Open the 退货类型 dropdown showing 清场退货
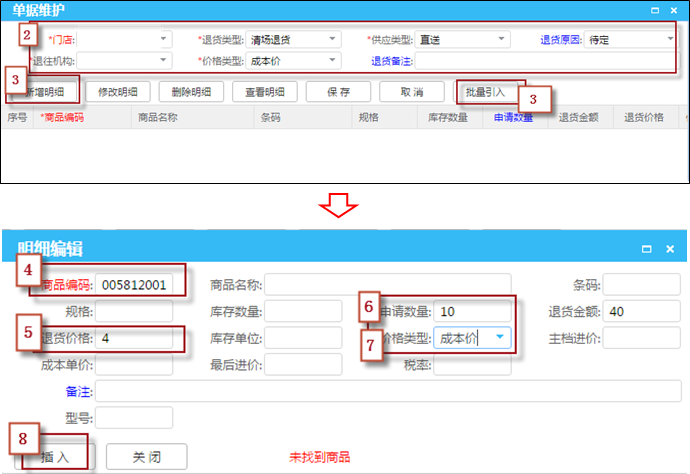This screenshot has width=690, height=474. [332, 39]
